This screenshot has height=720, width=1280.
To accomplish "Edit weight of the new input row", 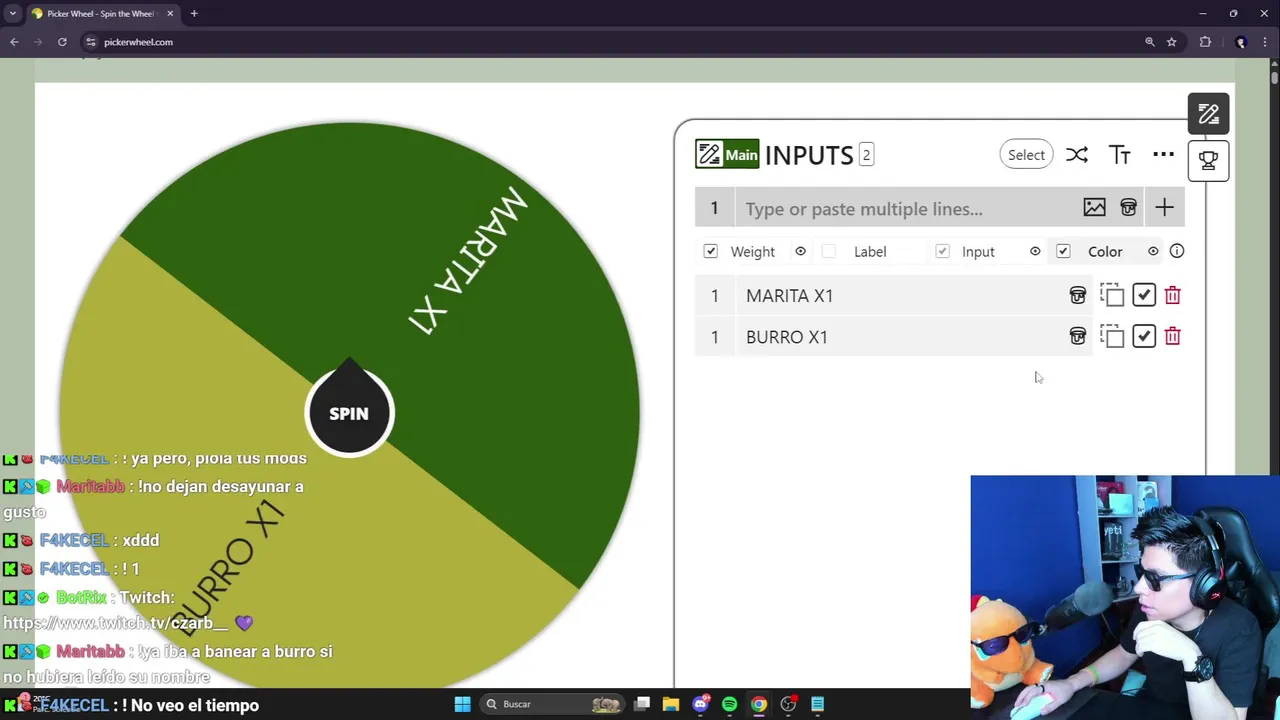I will point(714,208).
